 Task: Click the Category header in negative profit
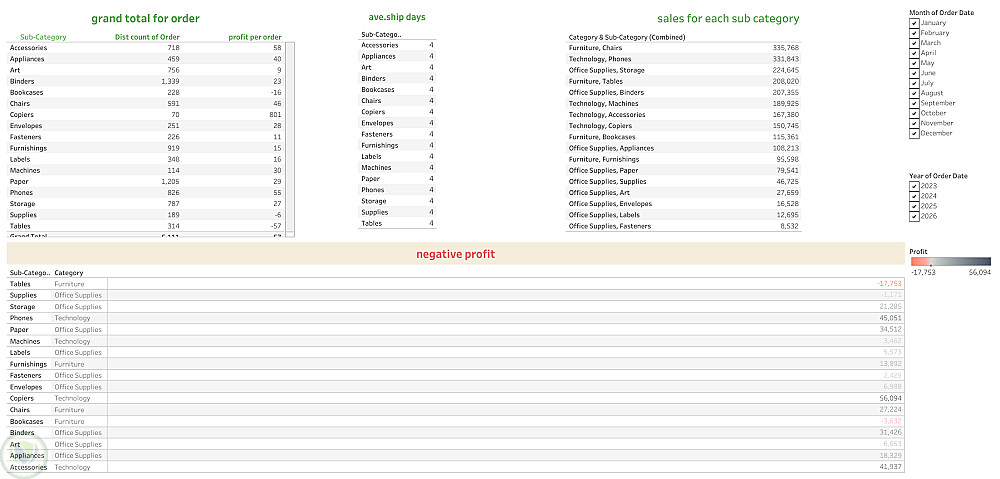click(69, 273)
